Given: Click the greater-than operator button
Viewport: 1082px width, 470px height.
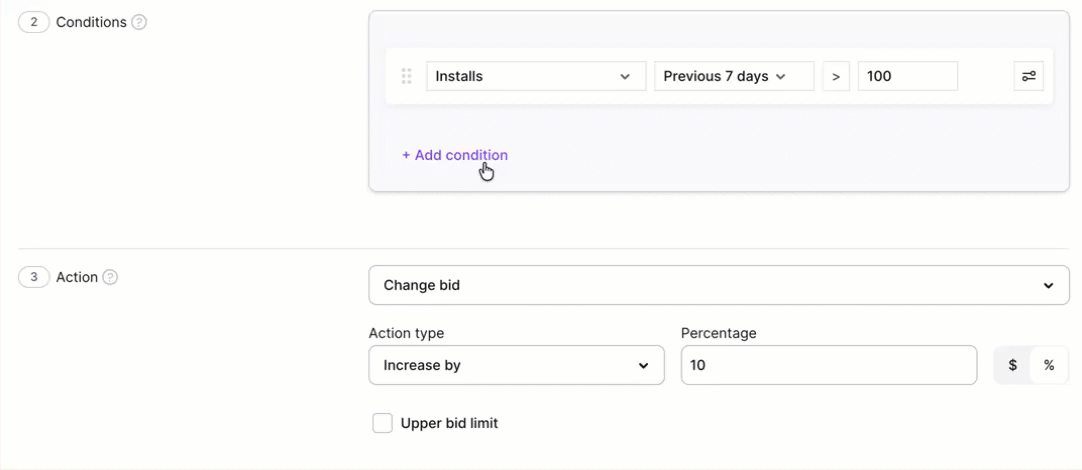Looking at the screenshot, I should [835, 76].
